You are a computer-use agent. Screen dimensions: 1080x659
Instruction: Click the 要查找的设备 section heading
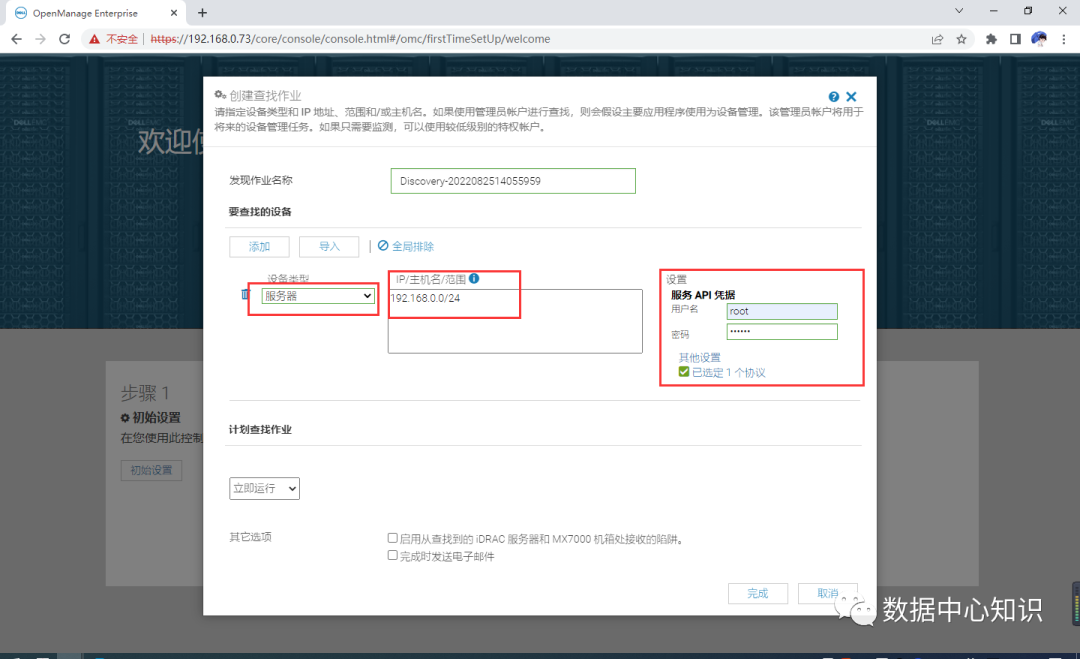pyautogui.click(x=260, y=211)
